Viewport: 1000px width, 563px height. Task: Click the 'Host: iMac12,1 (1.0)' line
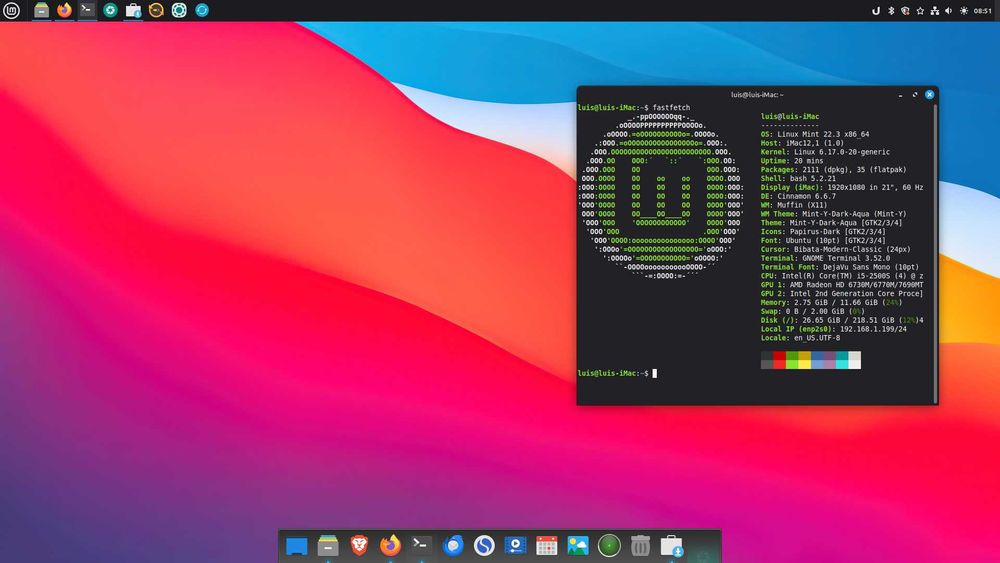click(802, 143)
